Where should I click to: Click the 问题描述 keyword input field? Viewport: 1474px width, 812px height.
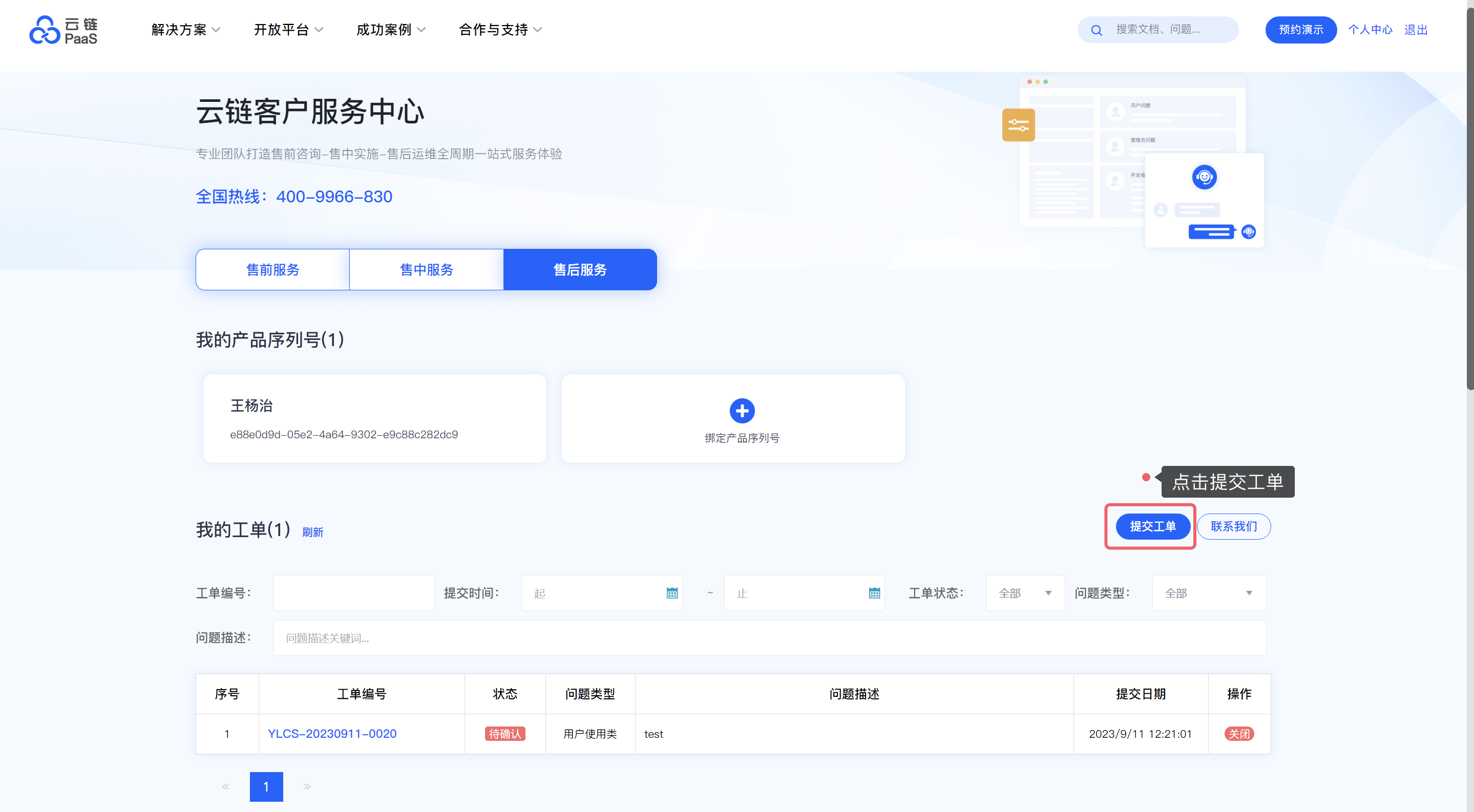[768, 637]
